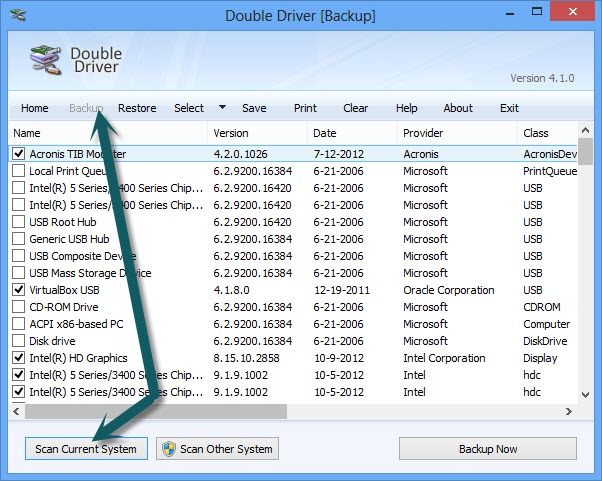Click the vertical scrollbar thumb

point(585,152)
